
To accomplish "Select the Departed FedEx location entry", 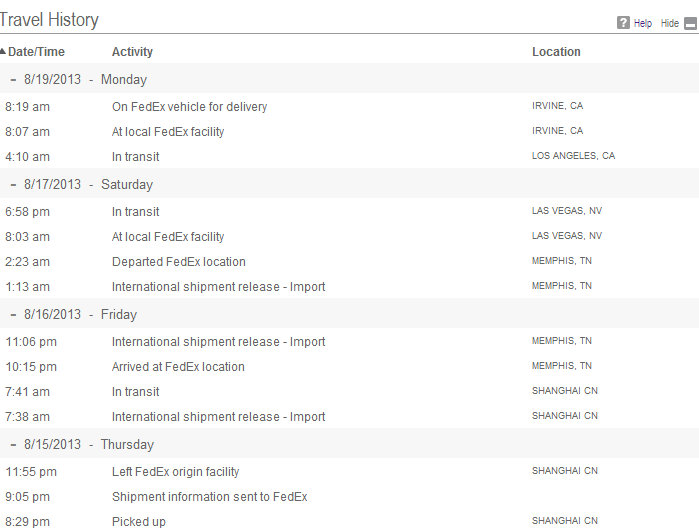I will [x=178, y=262].
